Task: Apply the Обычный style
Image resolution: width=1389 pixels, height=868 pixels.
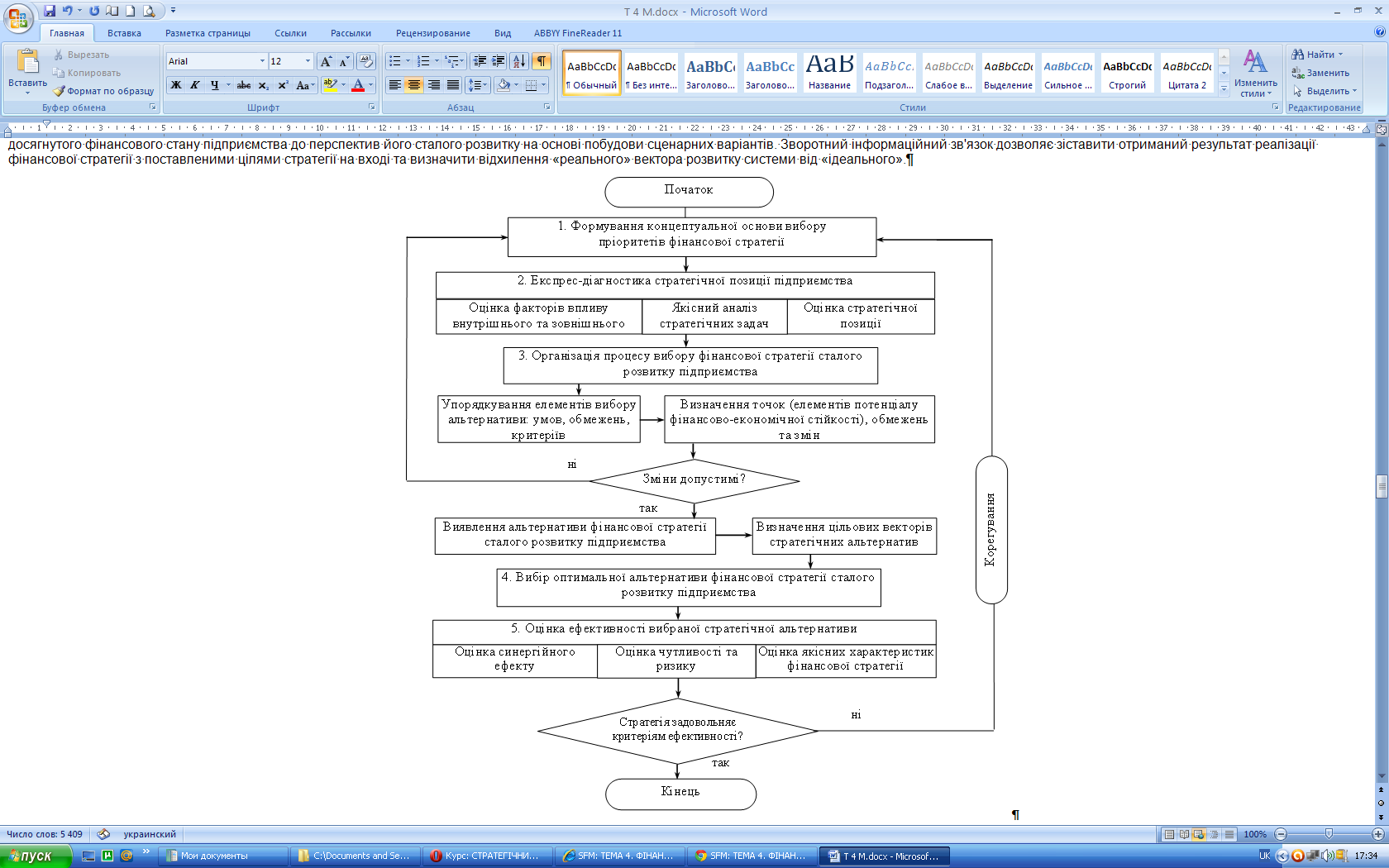Action: 592,73
